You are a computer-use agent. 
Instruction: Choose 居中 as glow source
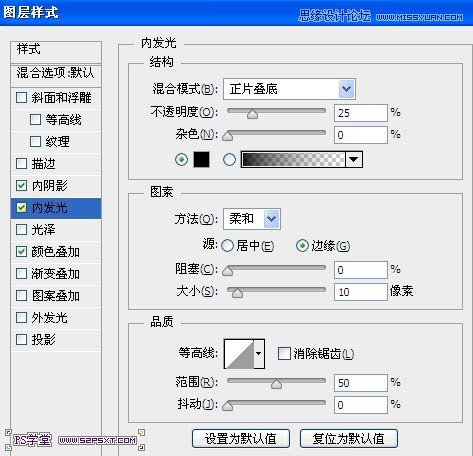[x=228, y=246]
